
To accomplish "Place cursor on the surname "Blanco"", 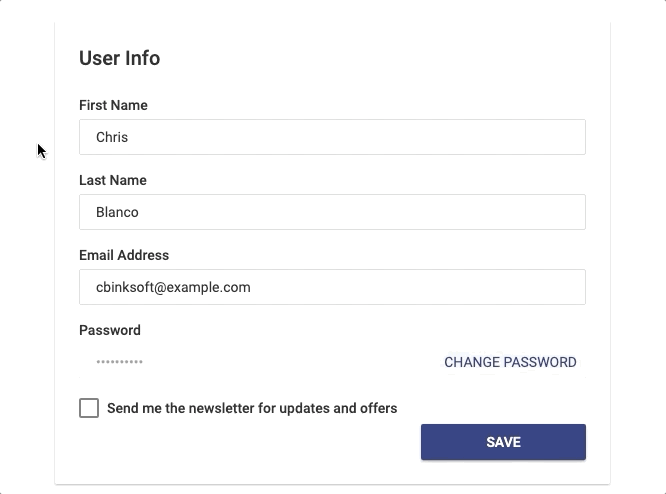I will [117, 212].
